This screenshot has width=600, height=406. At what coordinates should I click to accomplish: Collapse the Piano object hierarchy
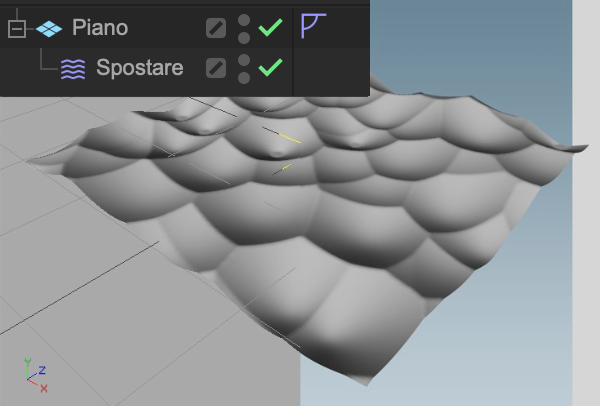tap(17, 29)
